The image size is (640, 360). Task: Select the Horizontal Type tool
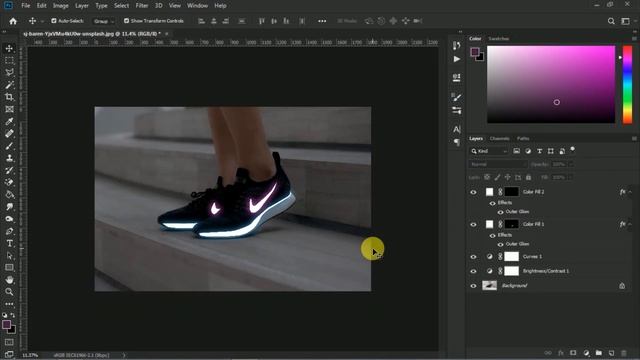pos(9,243)
